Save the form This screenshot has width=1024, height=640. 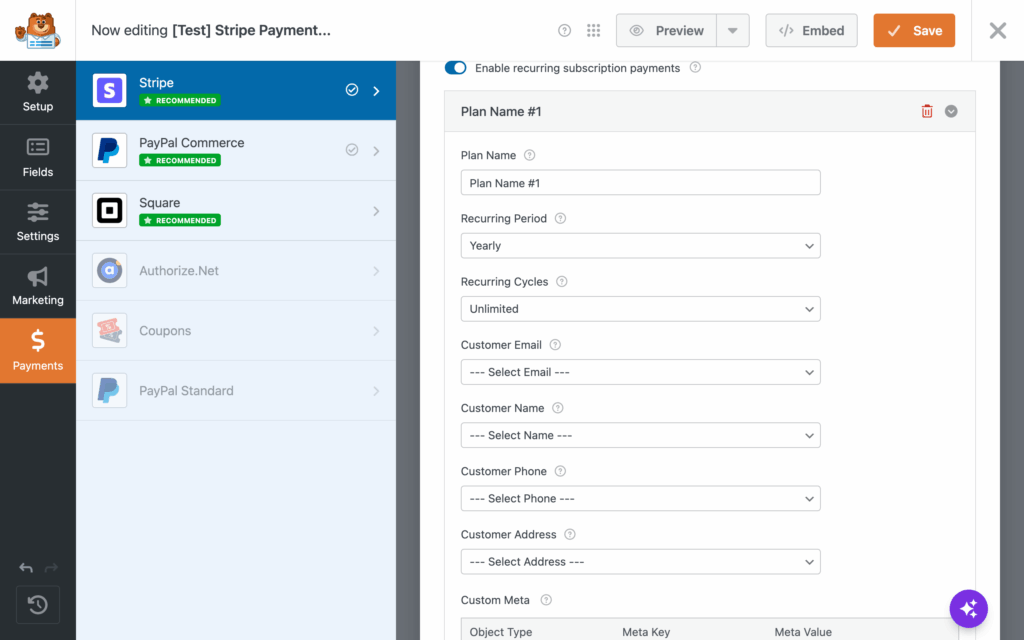click(914, 31)
